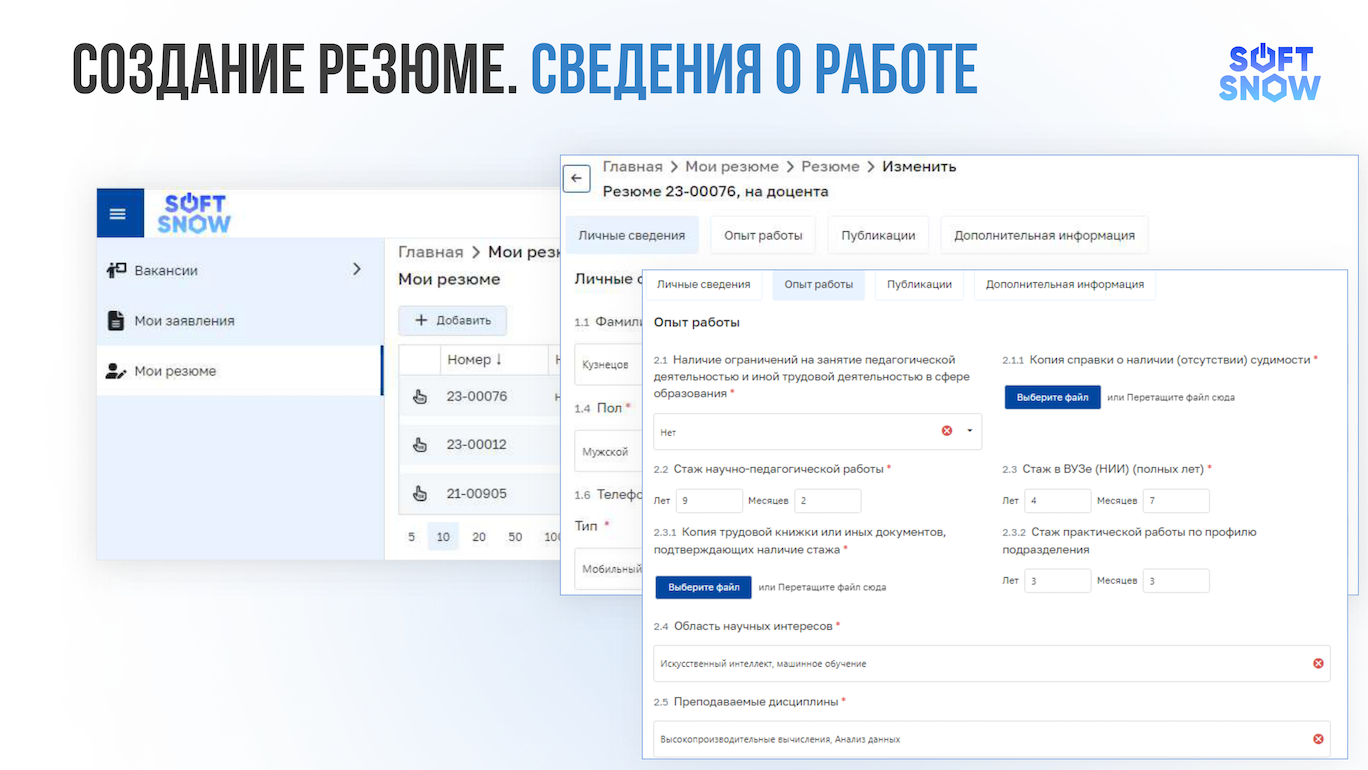This screenshot has height=770, width=1368.
Task: Click resume number 23-00076
Action: tap(477, 397)
